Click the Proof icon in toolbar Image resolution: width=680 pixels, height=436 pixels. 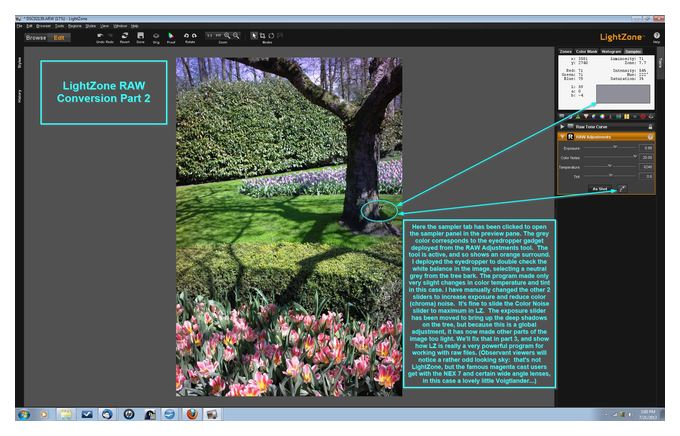[171, 36]
